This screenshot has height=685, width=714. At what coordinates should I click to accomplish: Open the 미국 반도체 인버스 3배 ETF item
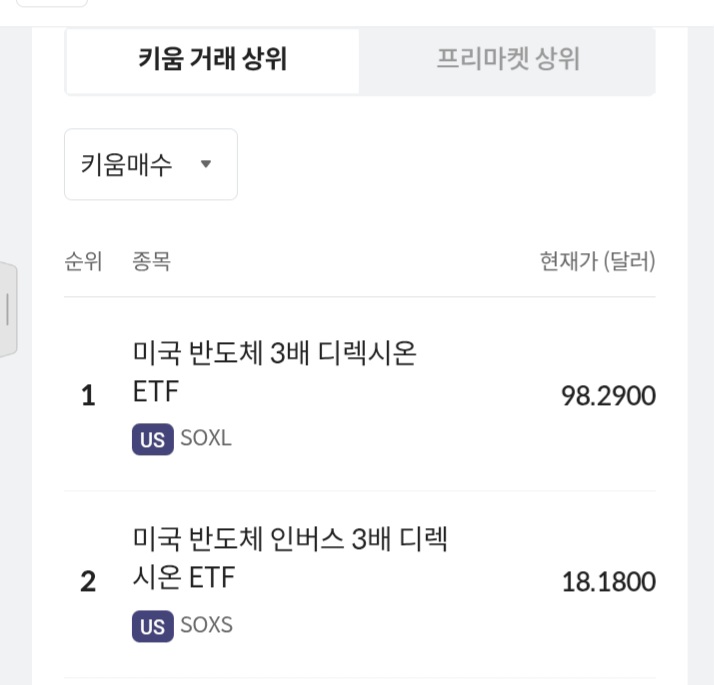coord(290,559)
